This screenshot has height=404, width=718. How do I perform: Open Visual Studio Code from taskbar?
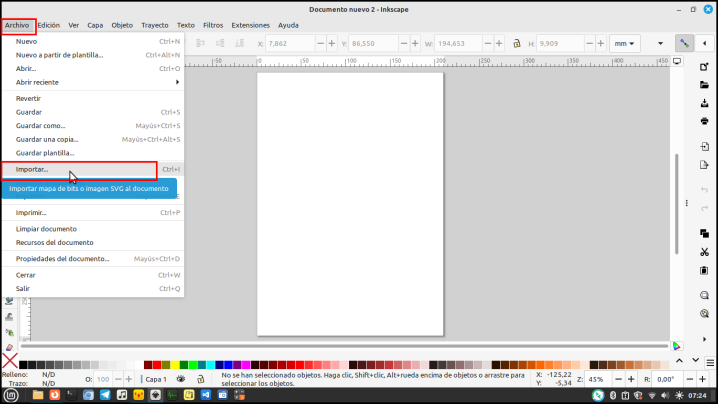[x=206, y=395]
